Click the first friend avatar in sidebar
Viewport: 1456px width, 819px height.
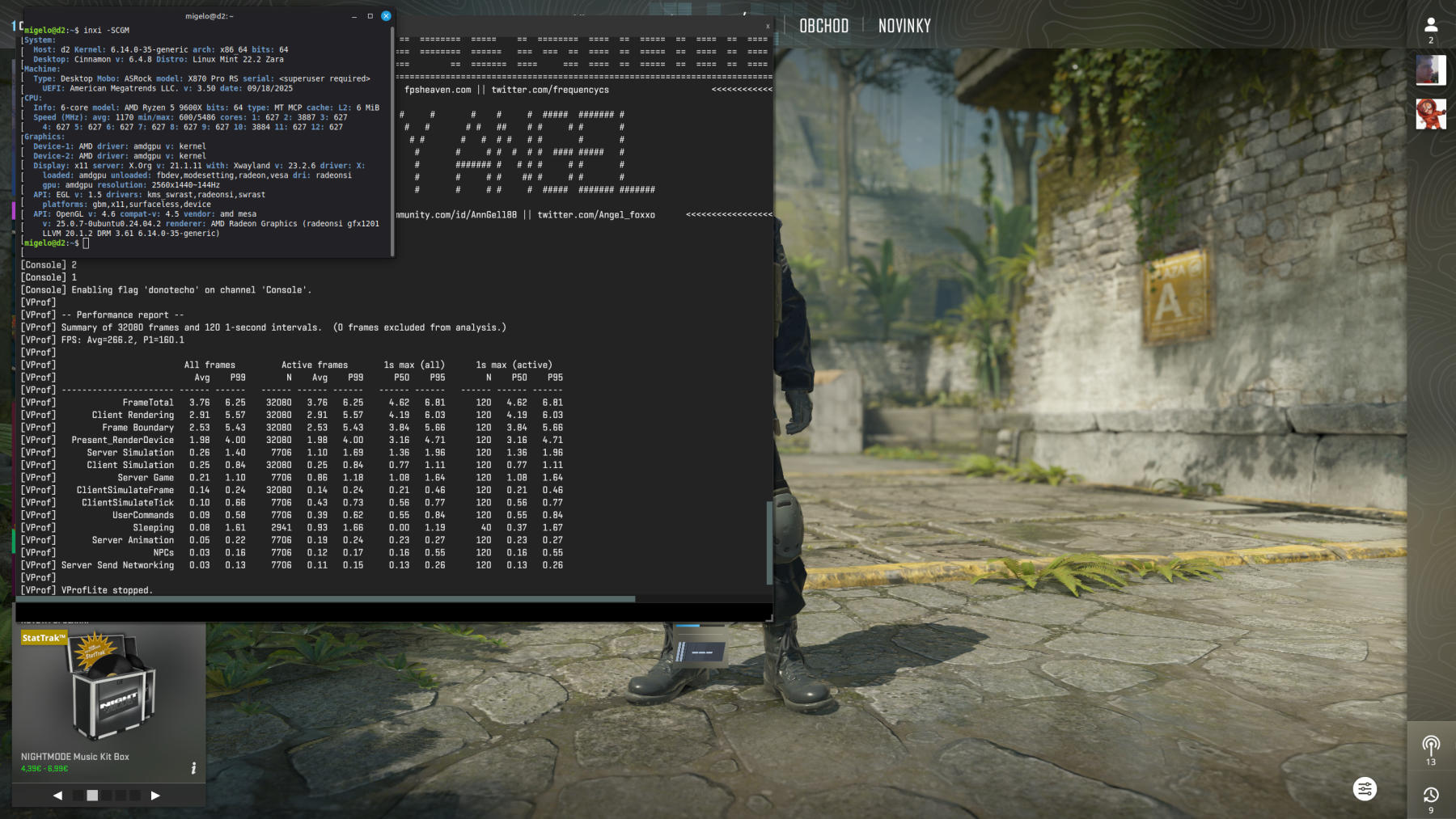coord(1430,70)
